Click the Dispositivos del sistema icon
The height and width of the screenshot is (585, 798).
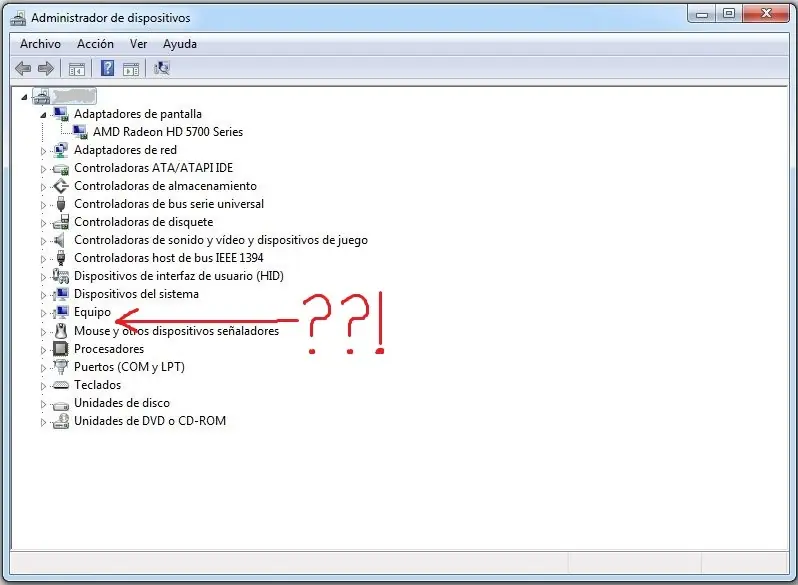(x=61, y=294)
